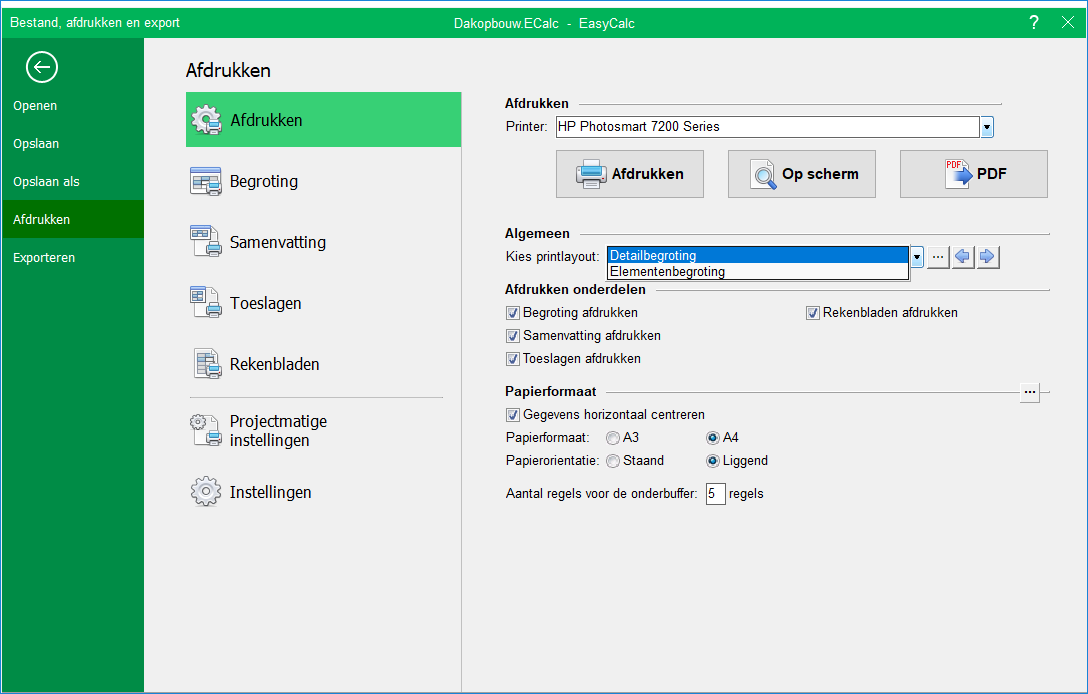
Task: Click the Toeslagen printer icon
Action: (x=205, y=303)
